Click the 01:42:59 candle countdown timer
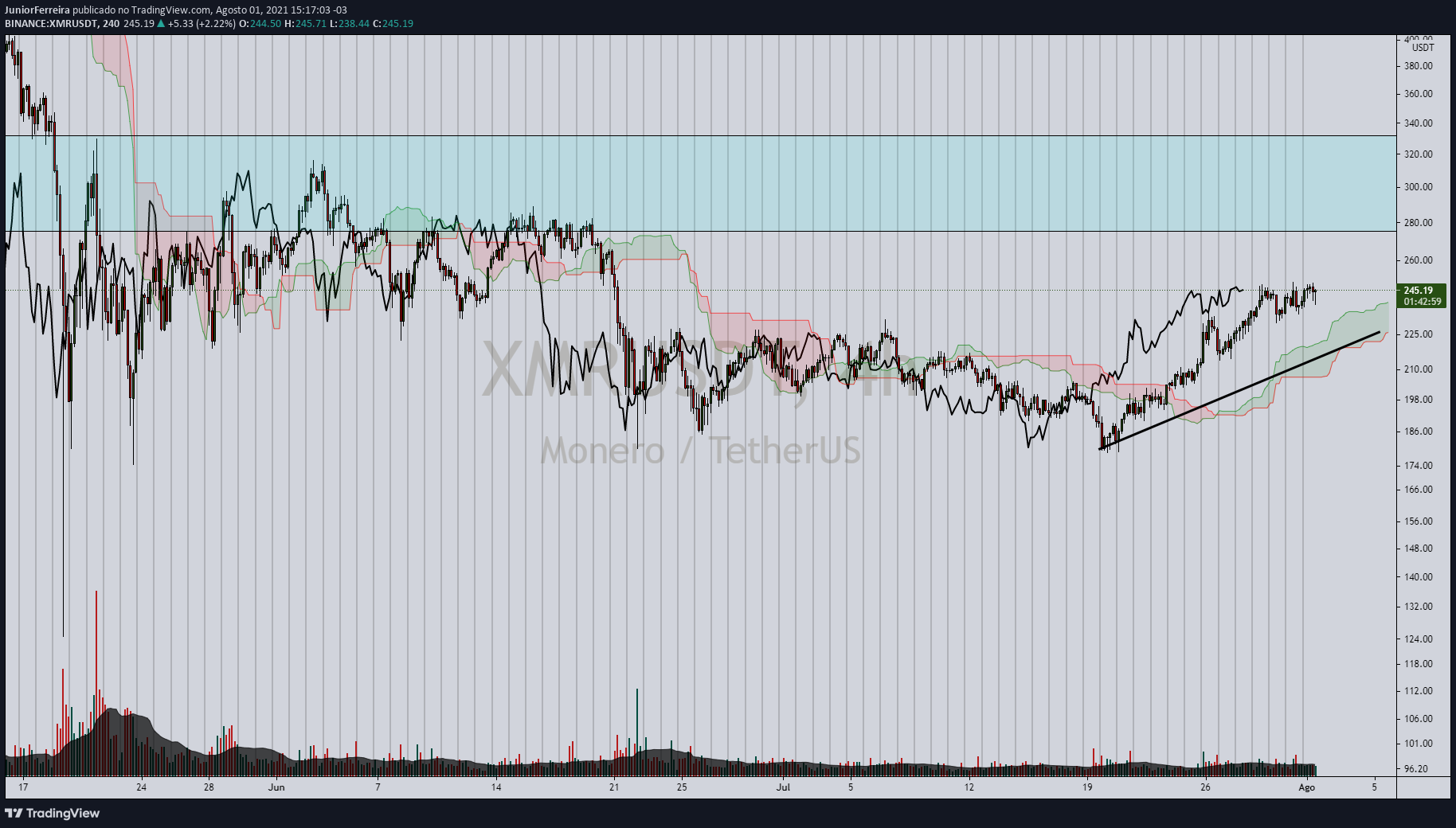Viewport: 1456px width, 828px height. point(1423,302)
